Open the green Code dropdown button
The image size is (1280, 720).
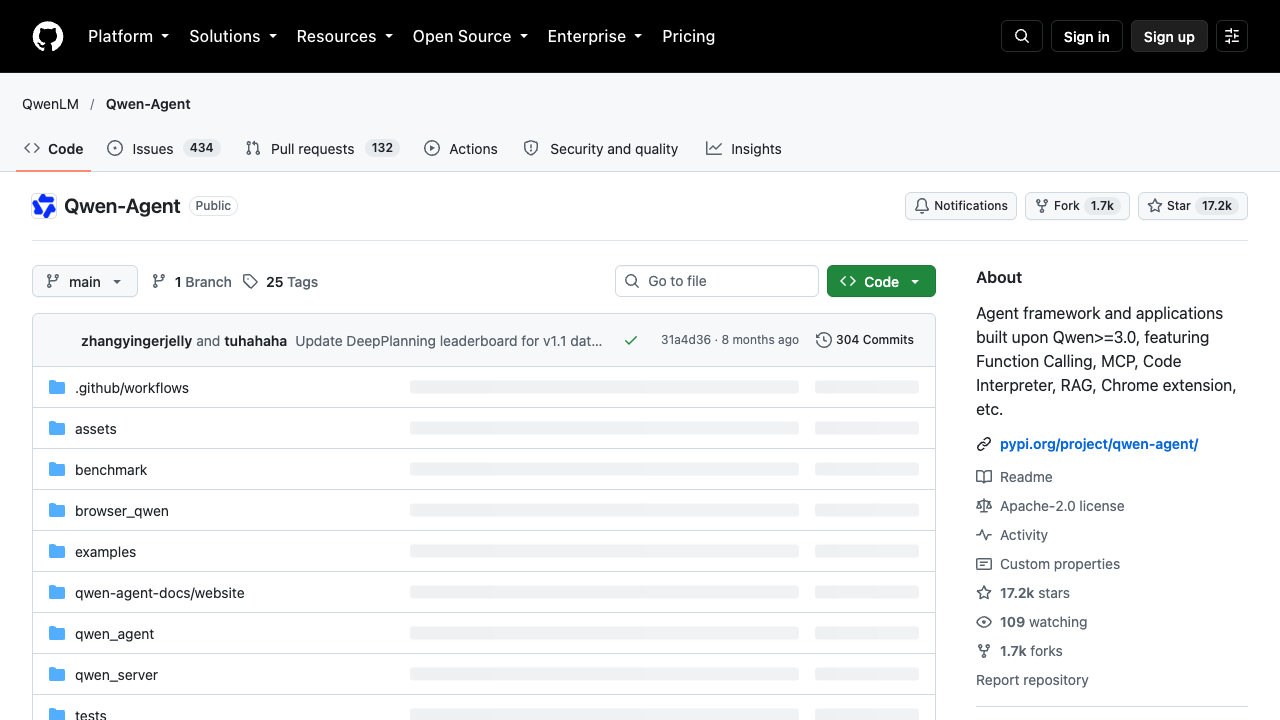click(x=881, y=282)
